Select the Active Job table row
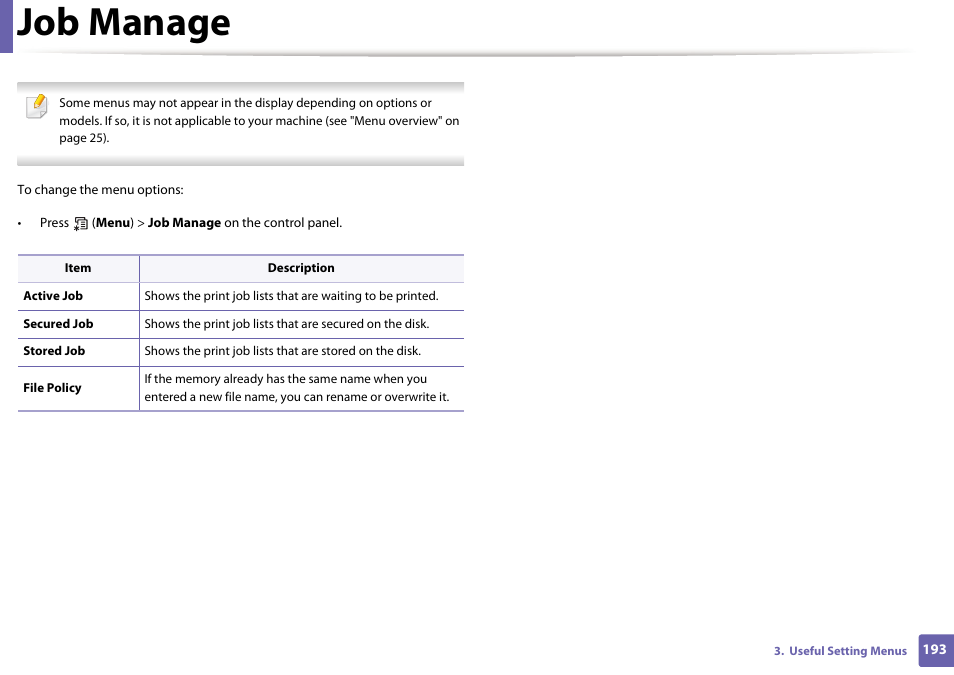The height and width of the screenshot is (675, 954). coord(78,296)
